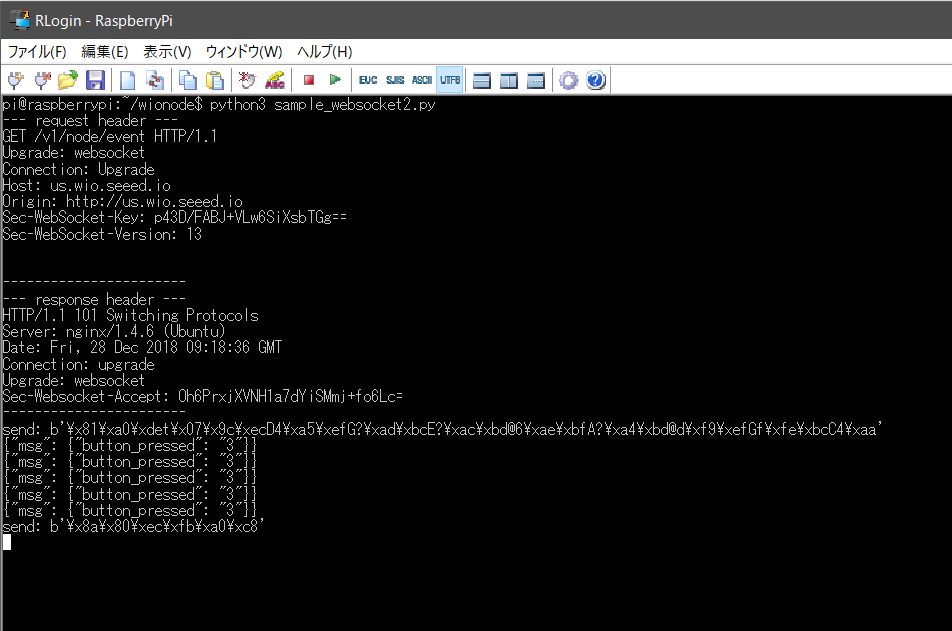Viewport: 952px width, 631px height.
Task: Switch character set to EUC
Action: (x=368, y=80)
